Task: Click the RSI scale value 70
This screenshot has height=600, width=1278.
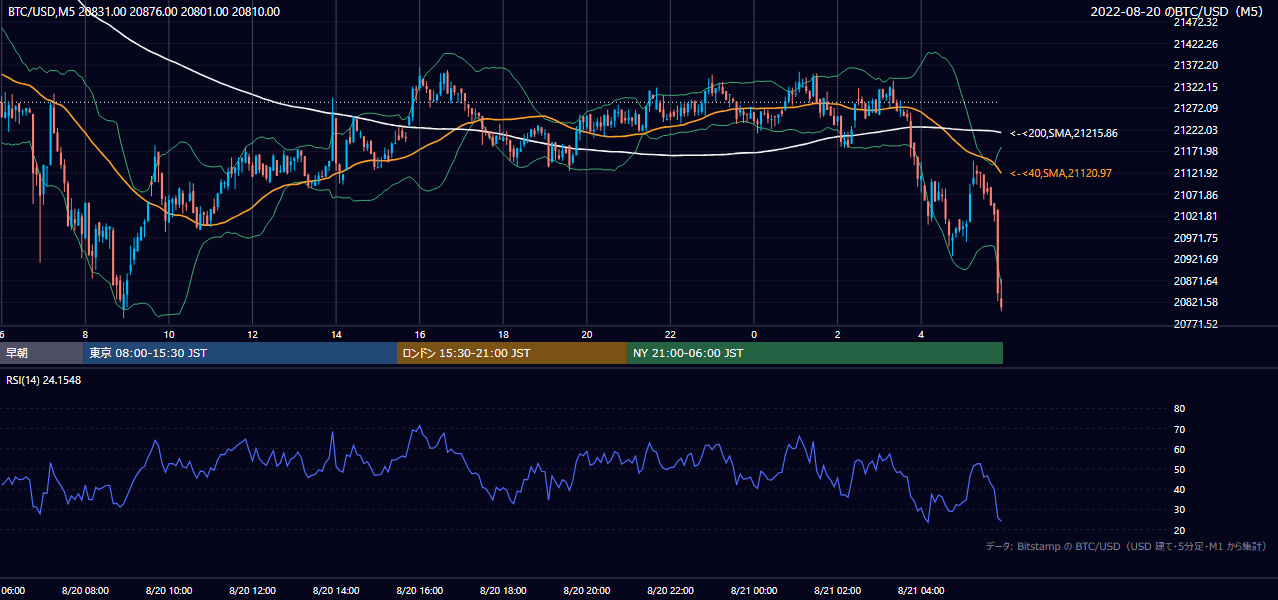Action: 1179,429
